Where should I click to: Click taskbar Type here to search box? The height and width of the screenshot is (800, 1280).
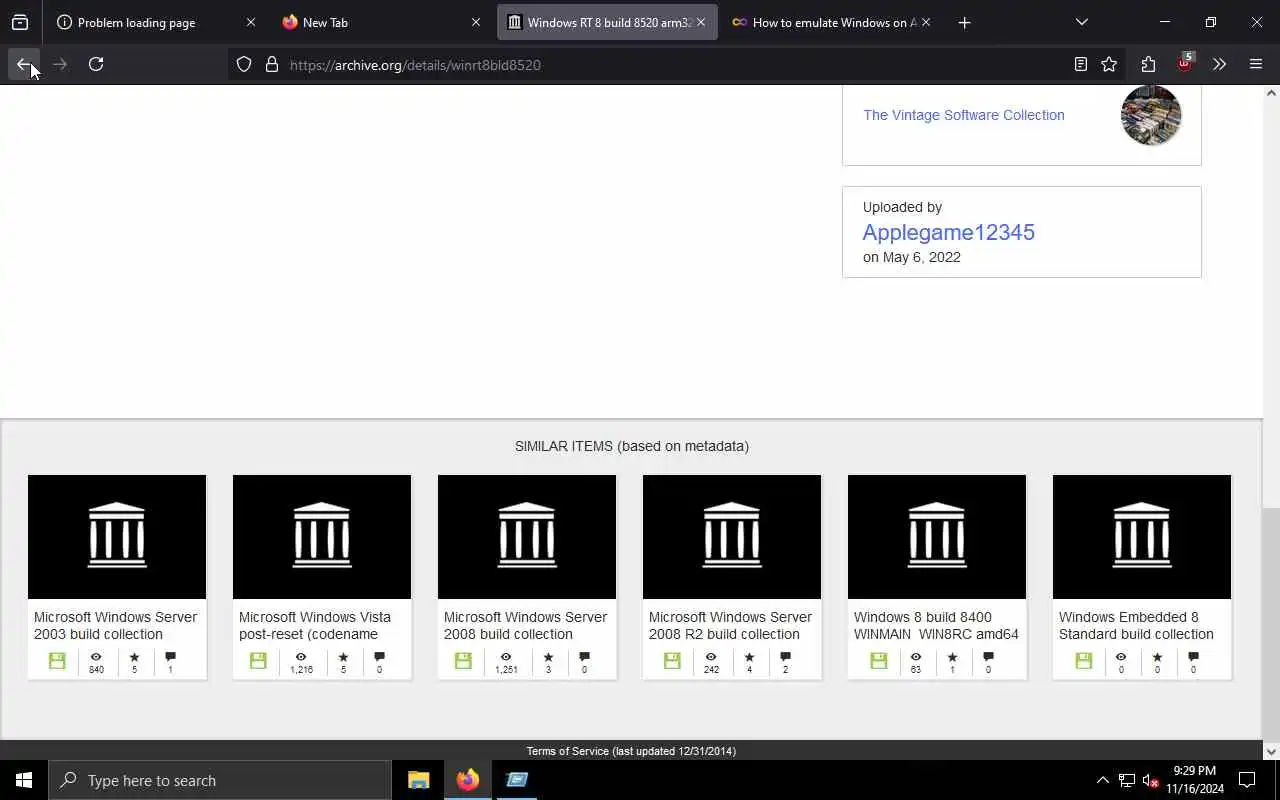[220, 780]
